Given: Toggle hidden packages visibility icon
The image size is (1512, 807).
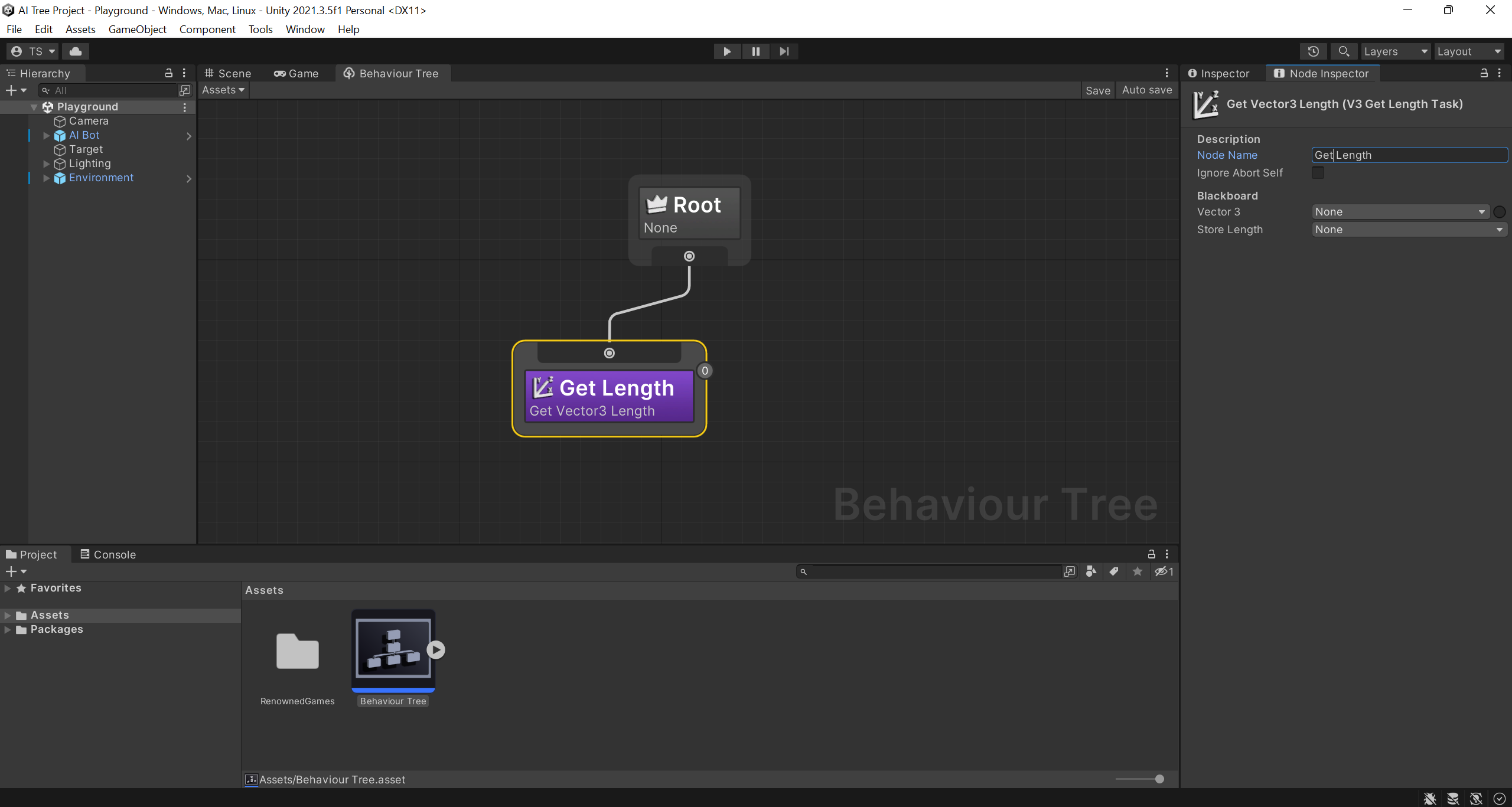Looking at the screenshot, I should coord(1164,571).
